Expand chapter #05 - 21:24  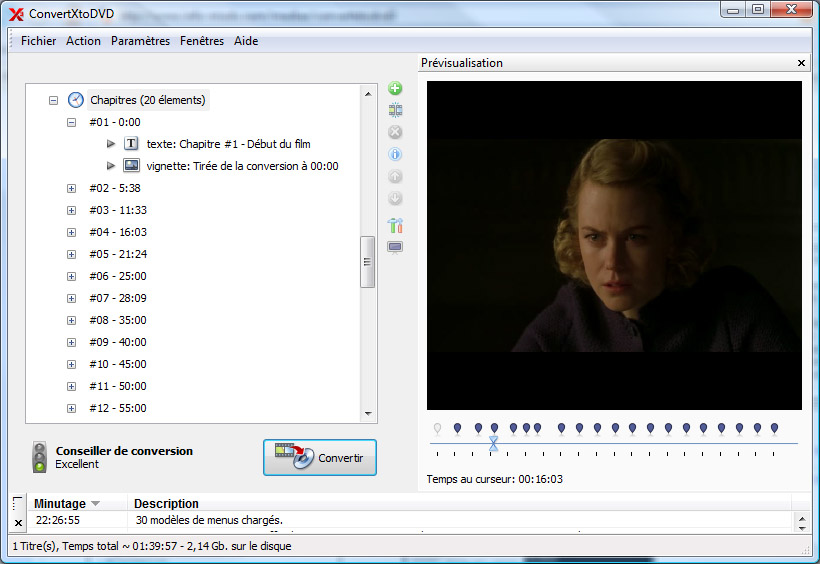(72, 254)
